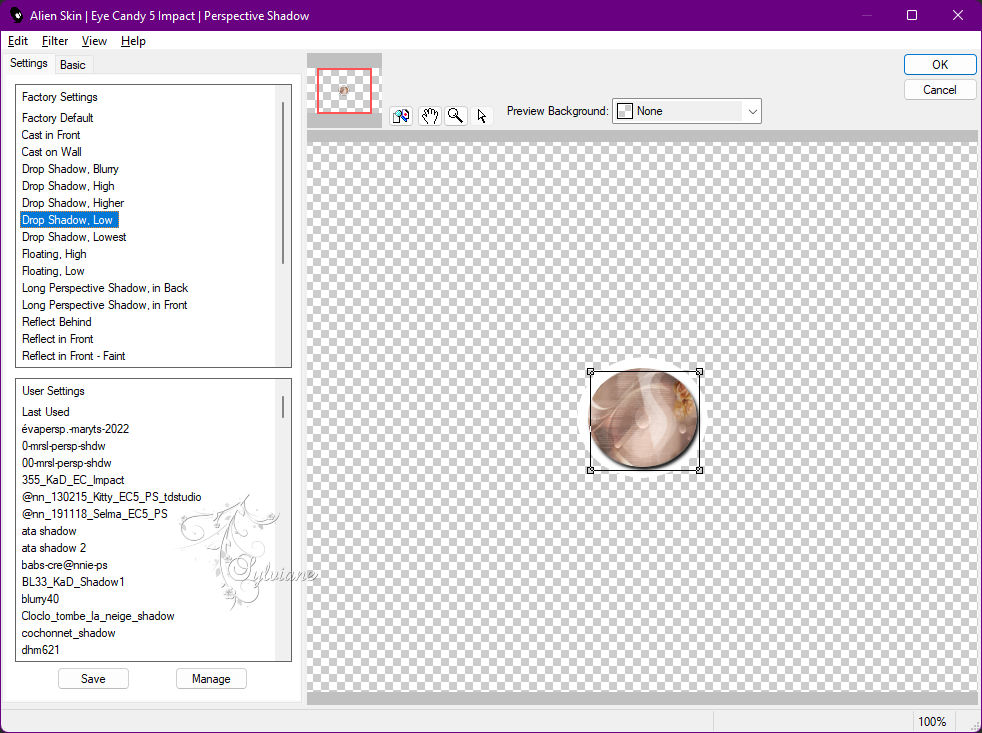Select the Reflect in Front preset
982x733 pixels.
(x=58, y=338)
